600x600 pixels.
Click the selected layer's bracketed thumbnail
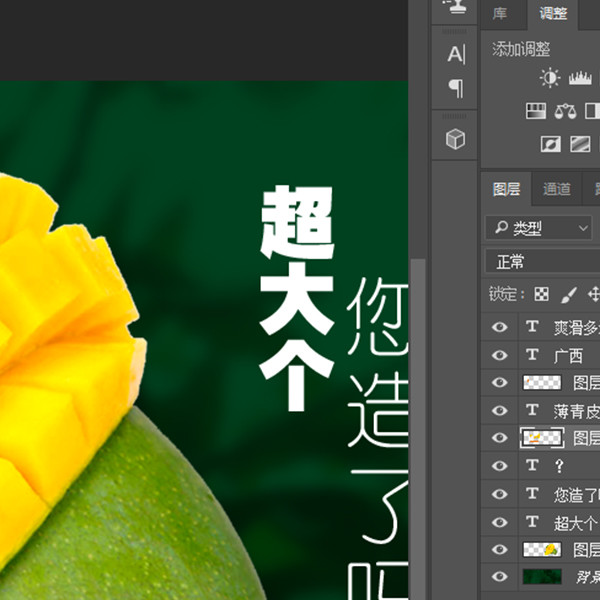[x=542, y=438]
